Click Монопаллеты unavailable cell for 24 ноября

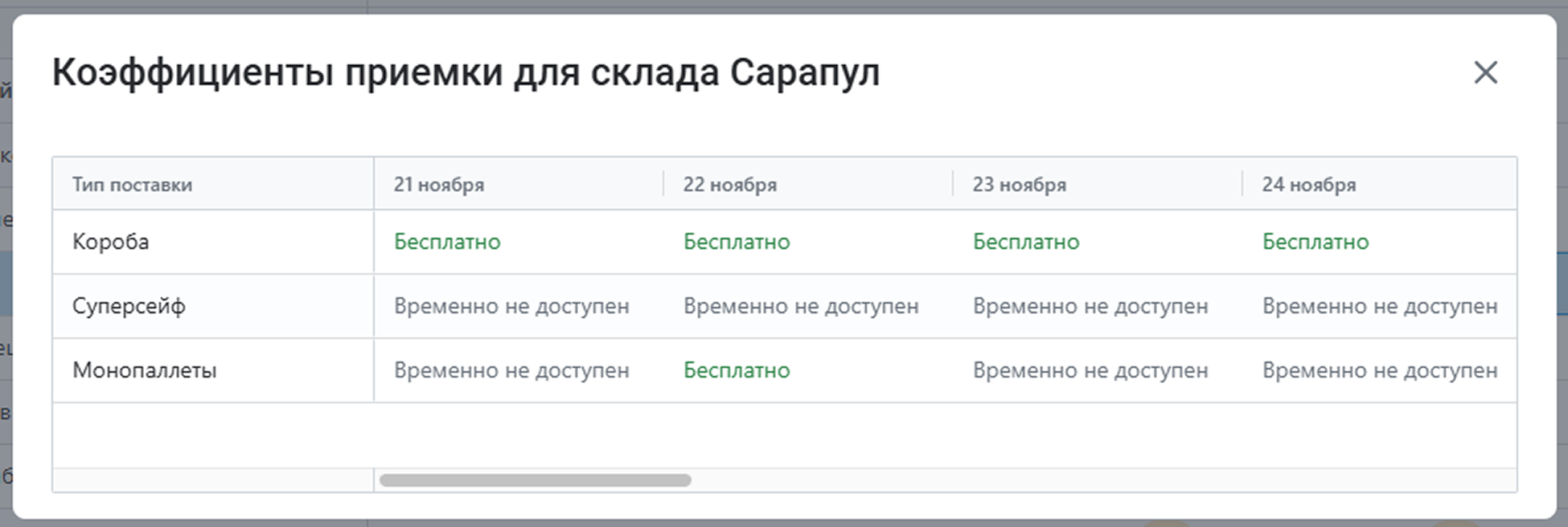pyautogui.click(x=1380, y=370)
